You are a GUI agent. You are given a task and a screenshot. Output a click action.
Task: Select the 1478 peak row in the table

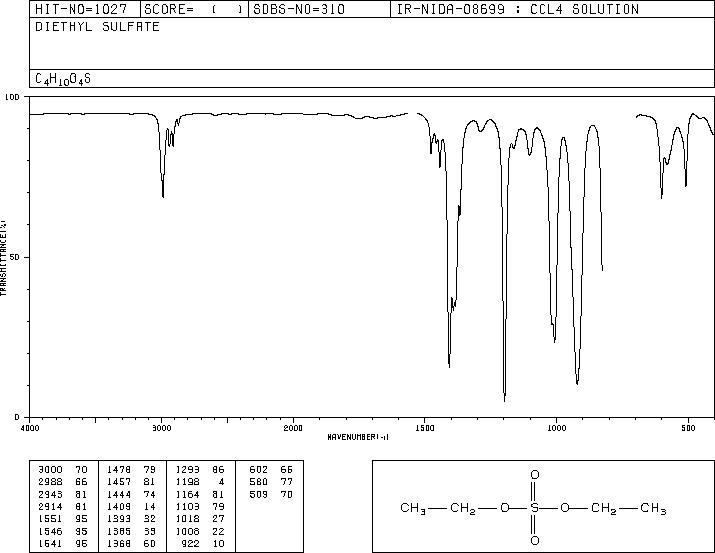coord(131,470)
